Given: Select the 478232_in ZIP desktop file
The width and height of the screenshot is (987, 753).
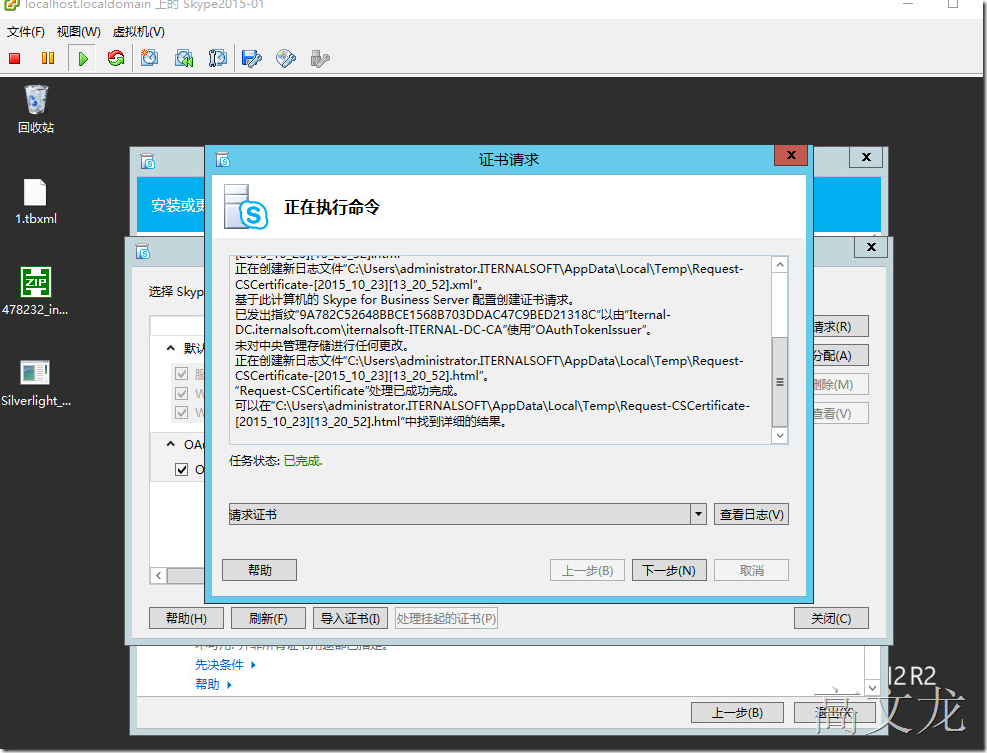Looking at the screenshot, I should [36, 291].
